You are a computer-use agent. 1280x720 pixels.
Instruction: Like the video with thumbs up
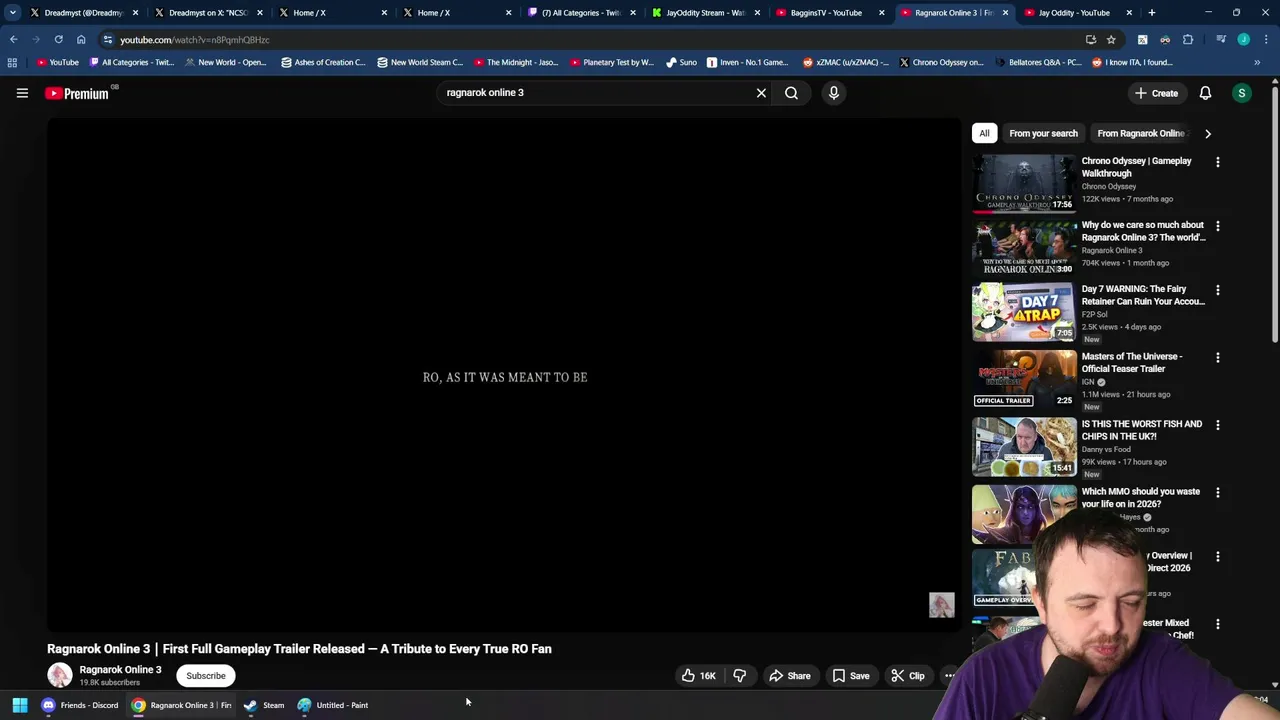(699, 676)
